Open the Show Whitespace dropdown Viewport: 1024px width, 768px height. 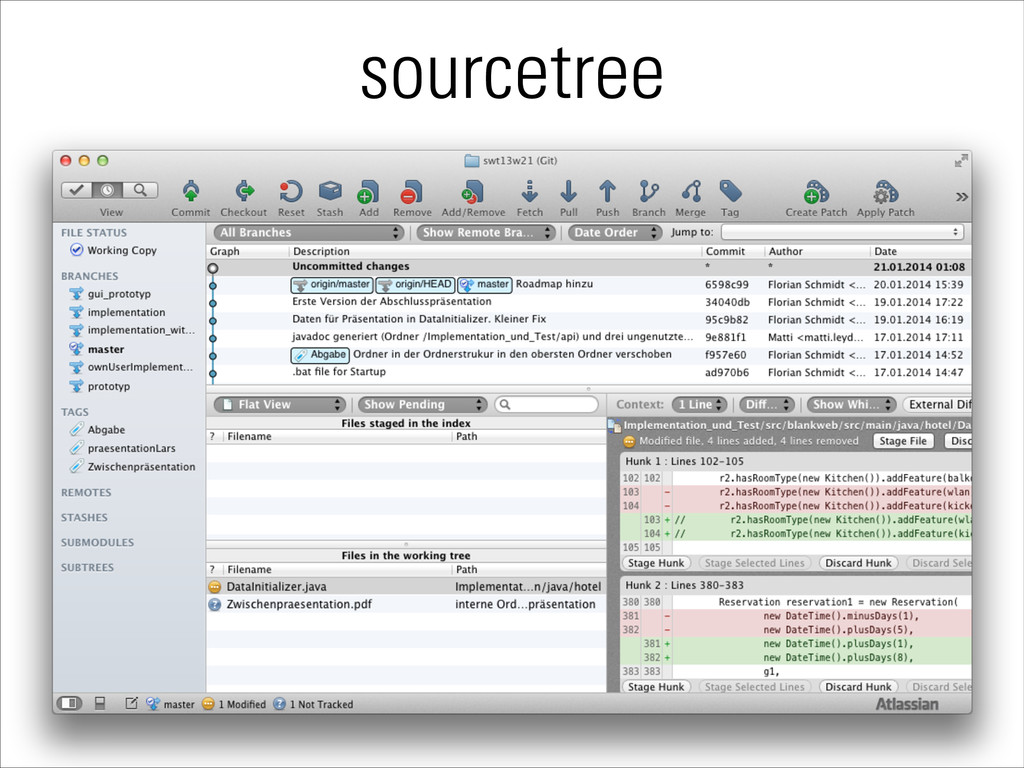point(851,404)
